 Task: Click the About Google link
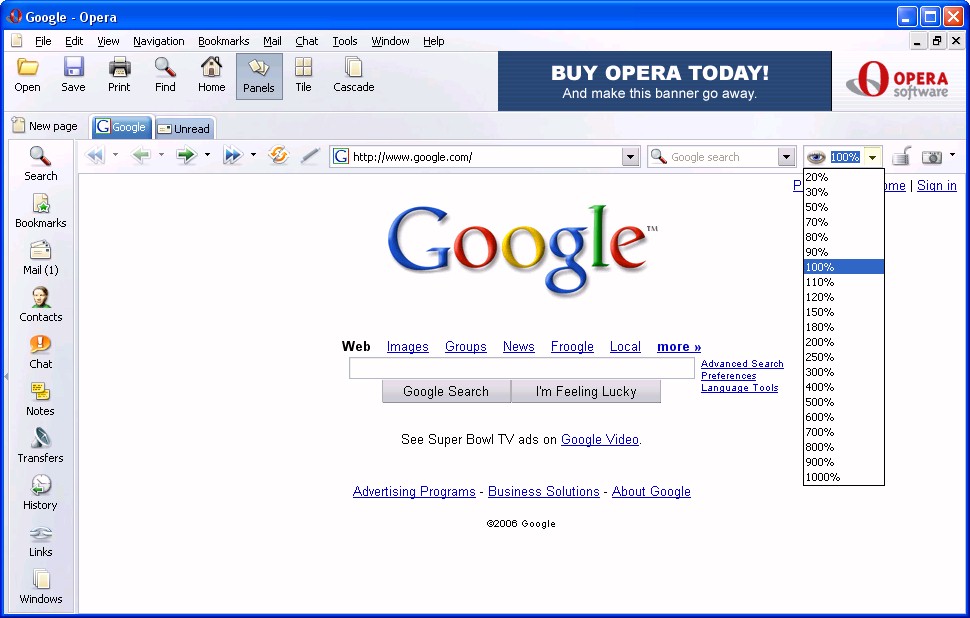651,491
